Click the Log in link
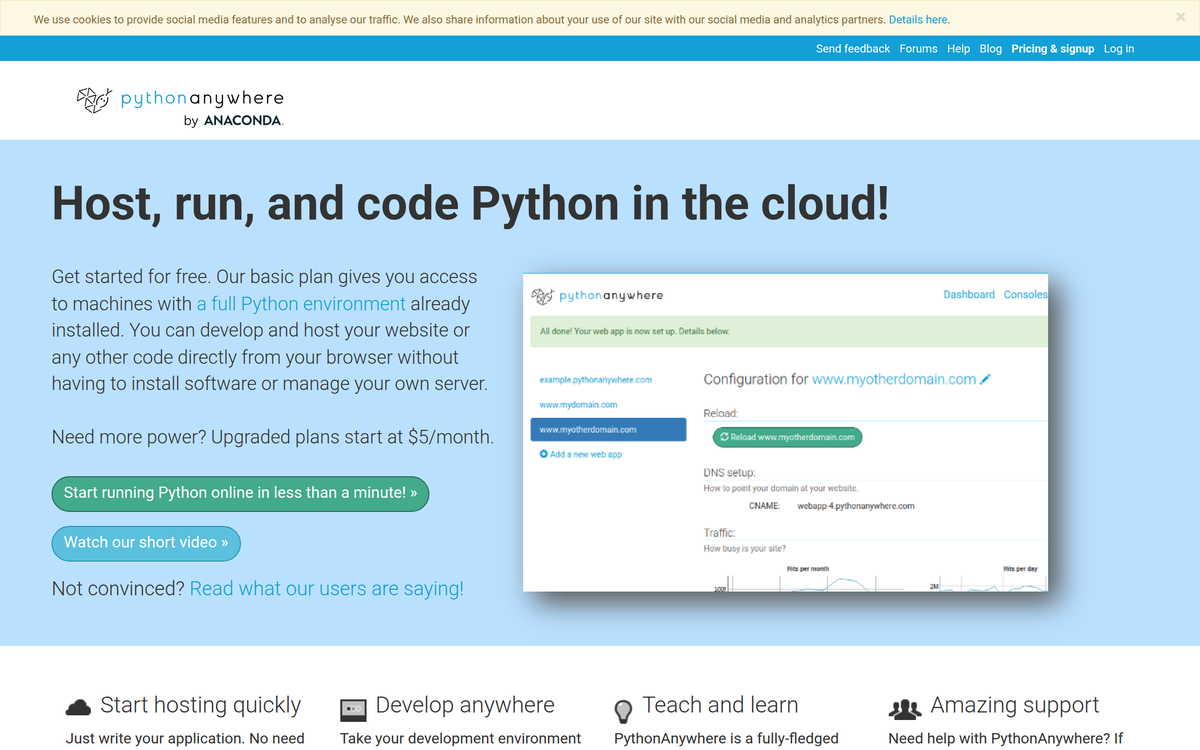Screen dimensions: 1200x750 (1119, 49)
